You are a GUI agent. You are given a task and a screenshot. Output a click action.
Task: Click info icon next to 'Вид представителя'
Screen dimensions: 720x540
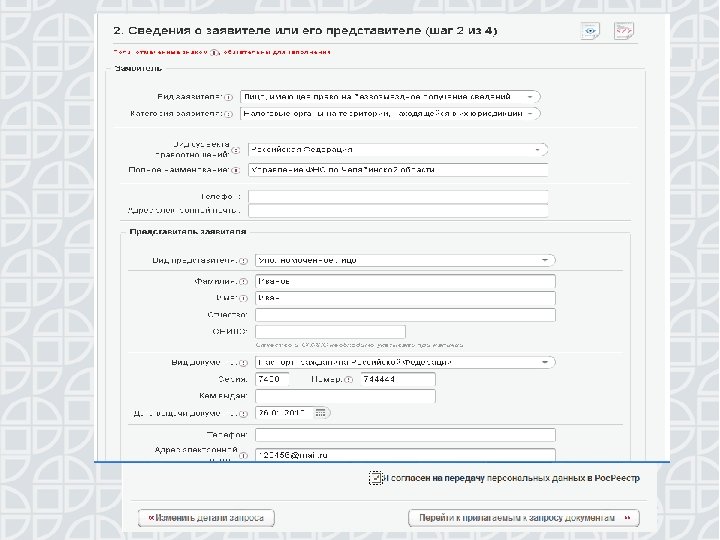243,261
